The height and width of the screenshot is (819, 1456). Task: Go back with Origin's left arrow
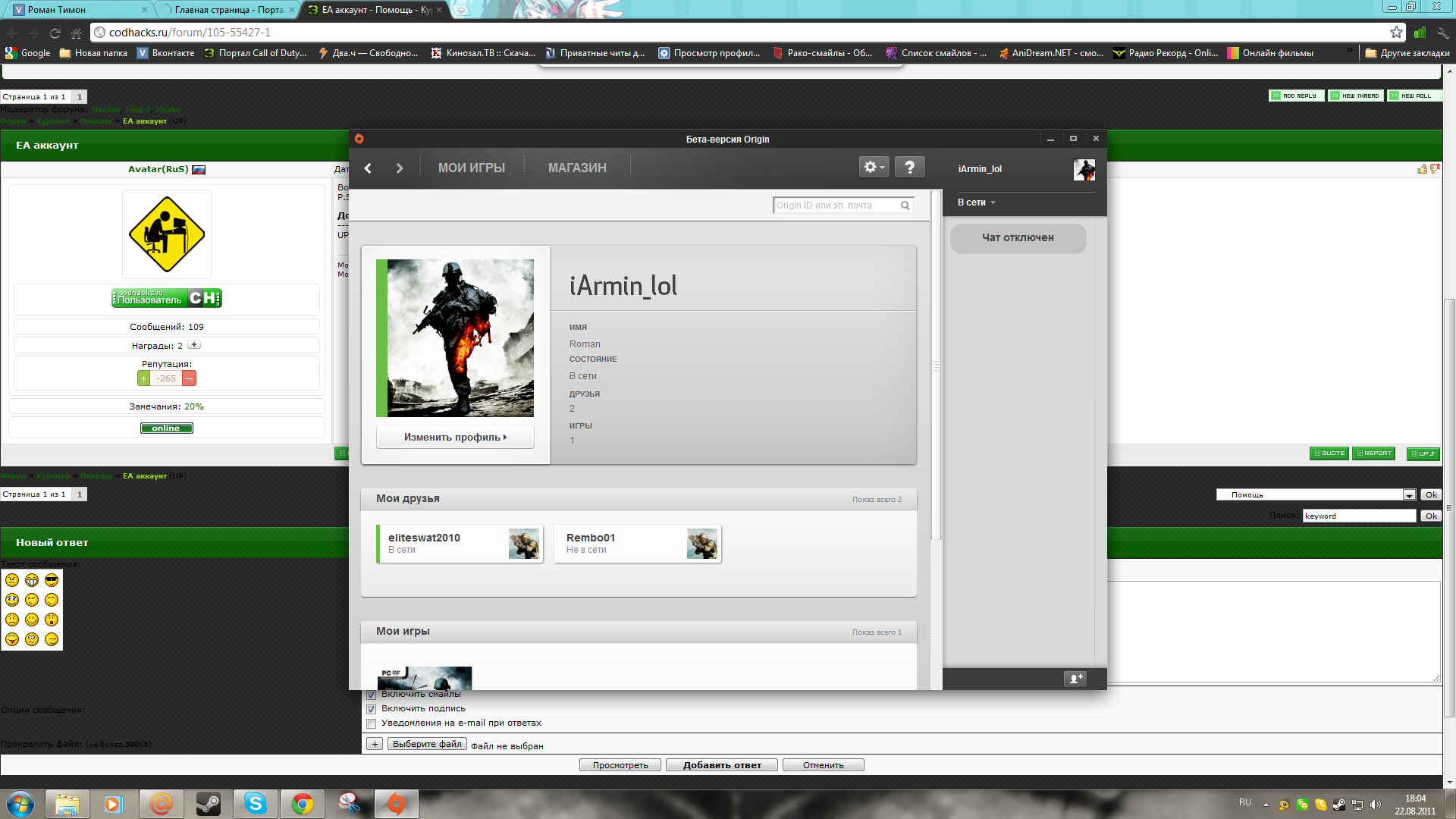pyautogui.click(x=368, y=168)
